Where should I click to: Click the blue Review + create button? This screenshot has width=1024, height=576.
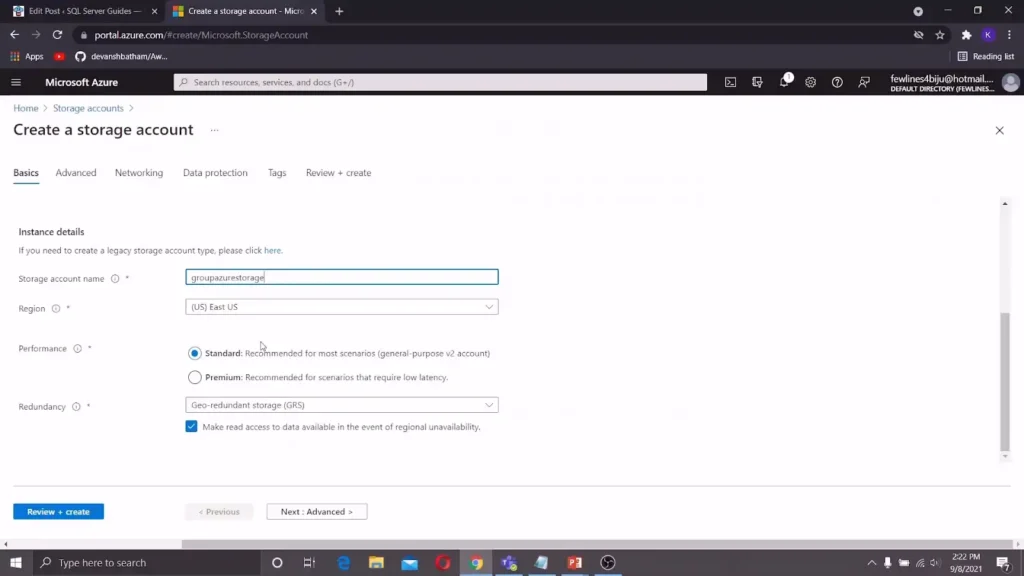point(59,511)
